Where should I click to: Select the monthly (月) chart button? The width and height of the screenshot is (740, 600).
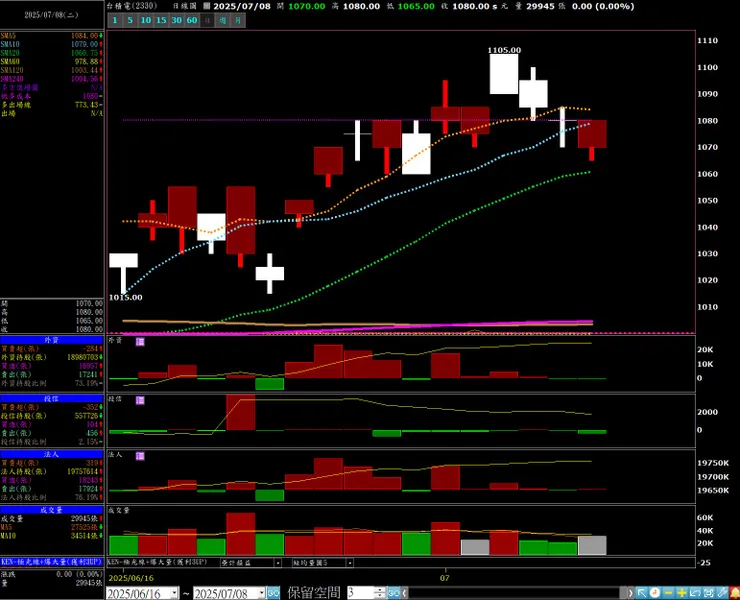click(238, 20)
